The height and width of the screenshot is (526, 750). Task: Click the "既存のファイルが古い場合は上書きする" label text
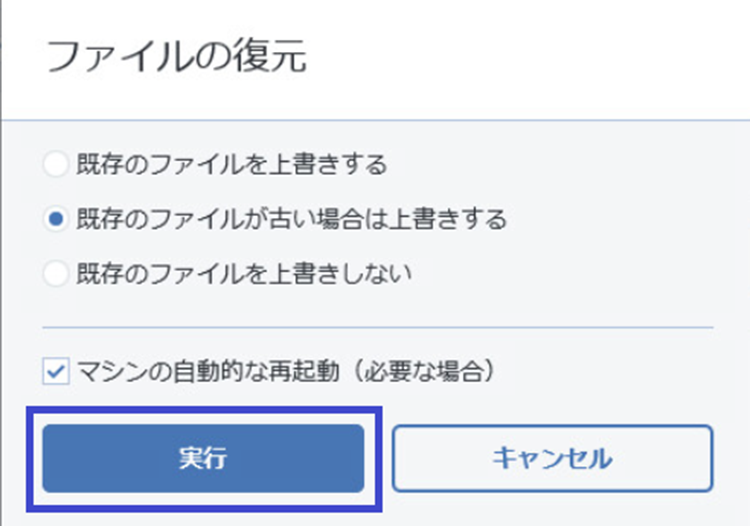pos(291,218)
